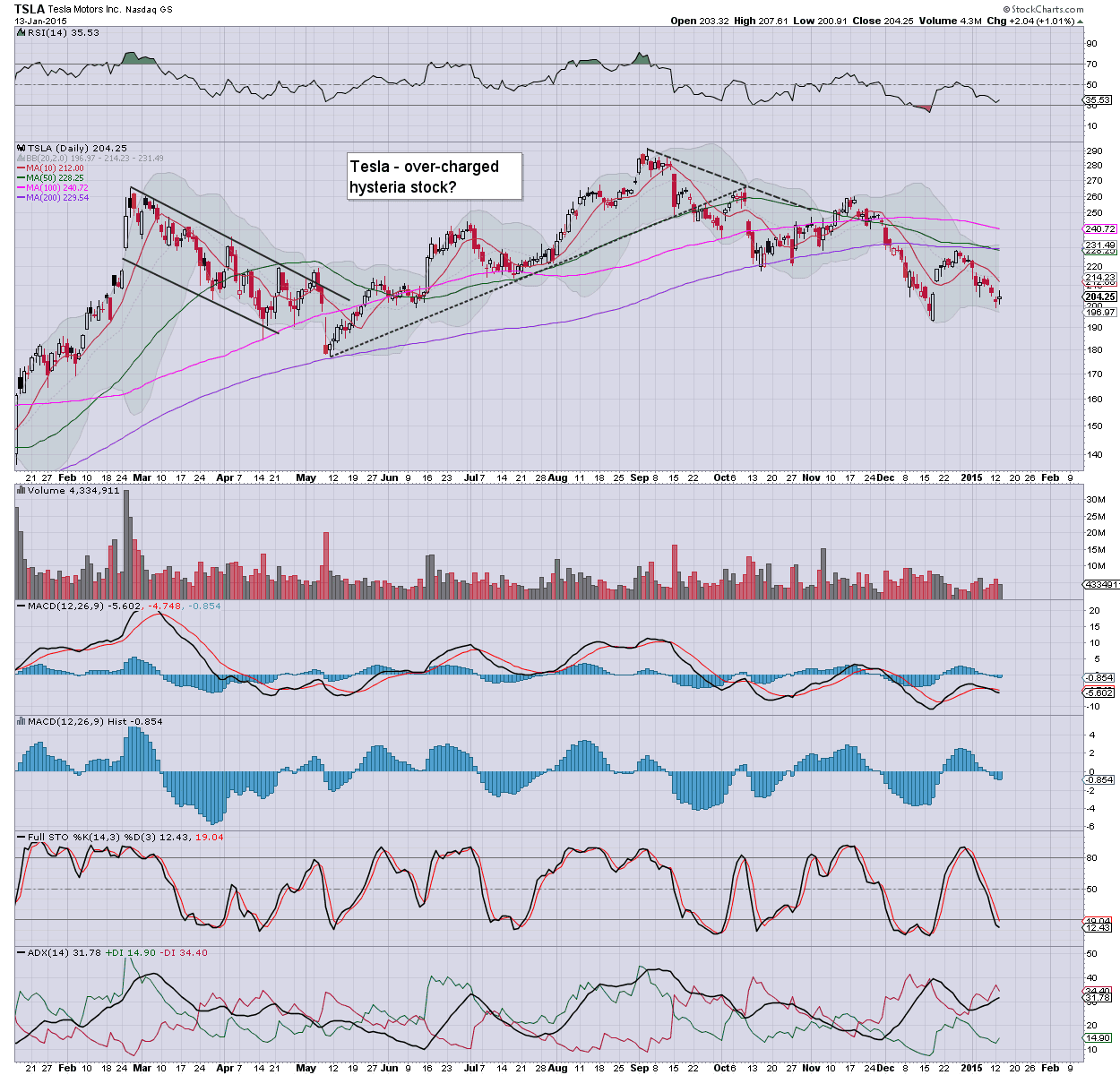Click the 290 price level on right axis
The image size is (1120, 1075).
point(1094,150)
